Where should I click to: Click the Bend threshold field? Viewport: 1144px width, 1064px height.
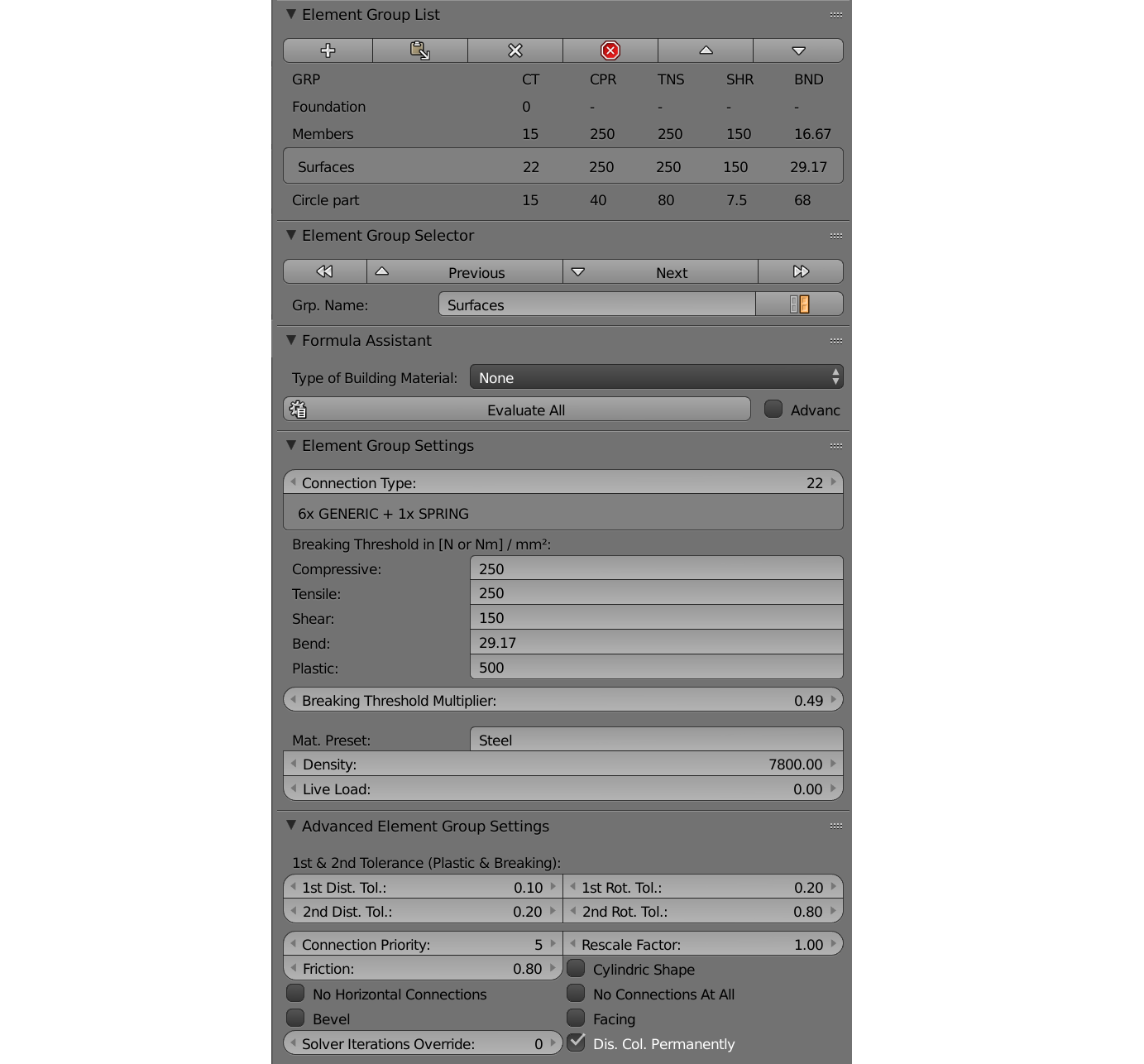click(x=656, y=643)
